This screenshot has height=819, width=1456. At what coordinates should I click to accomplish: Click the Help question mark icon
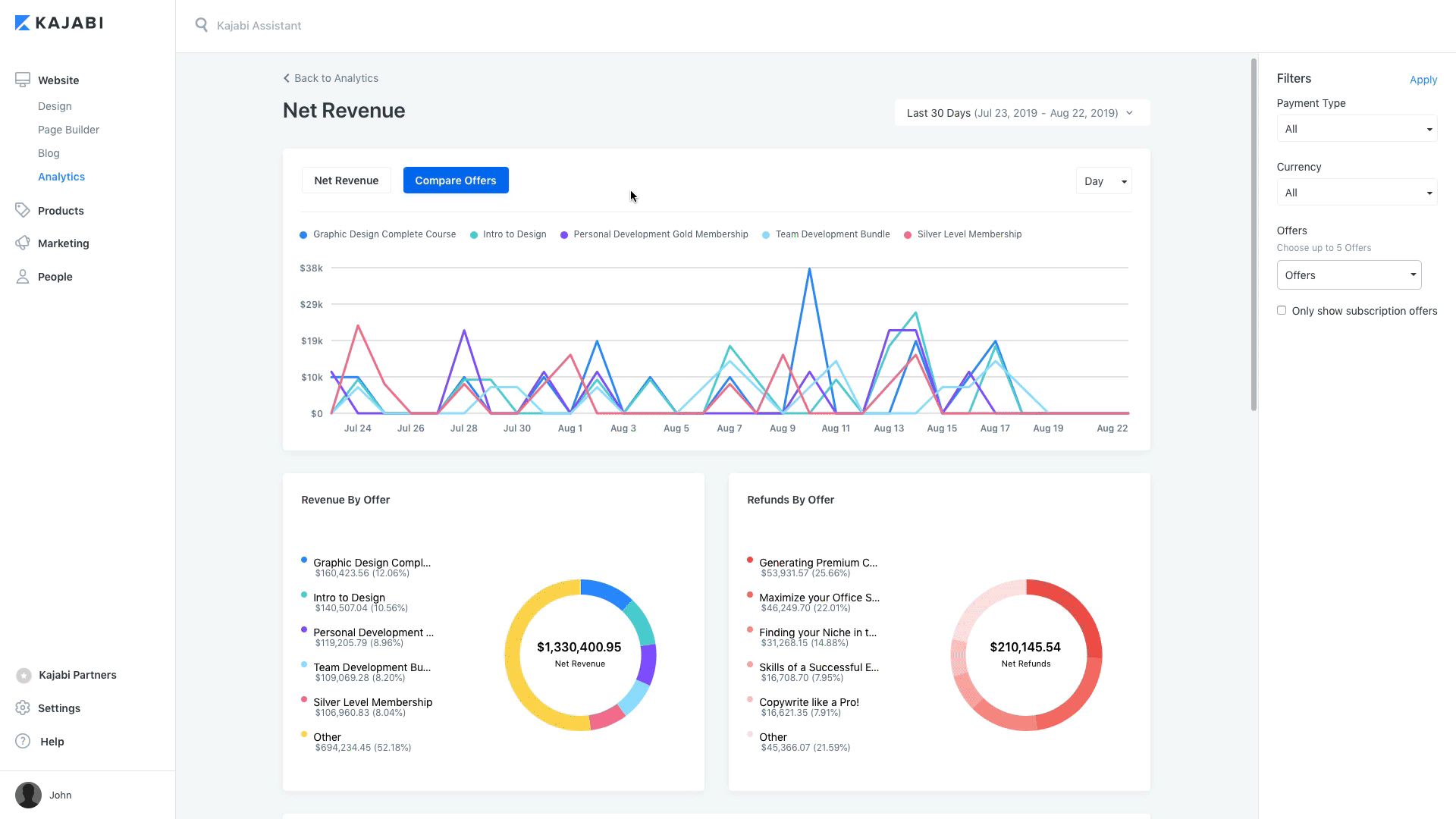(x=23, y=741)
